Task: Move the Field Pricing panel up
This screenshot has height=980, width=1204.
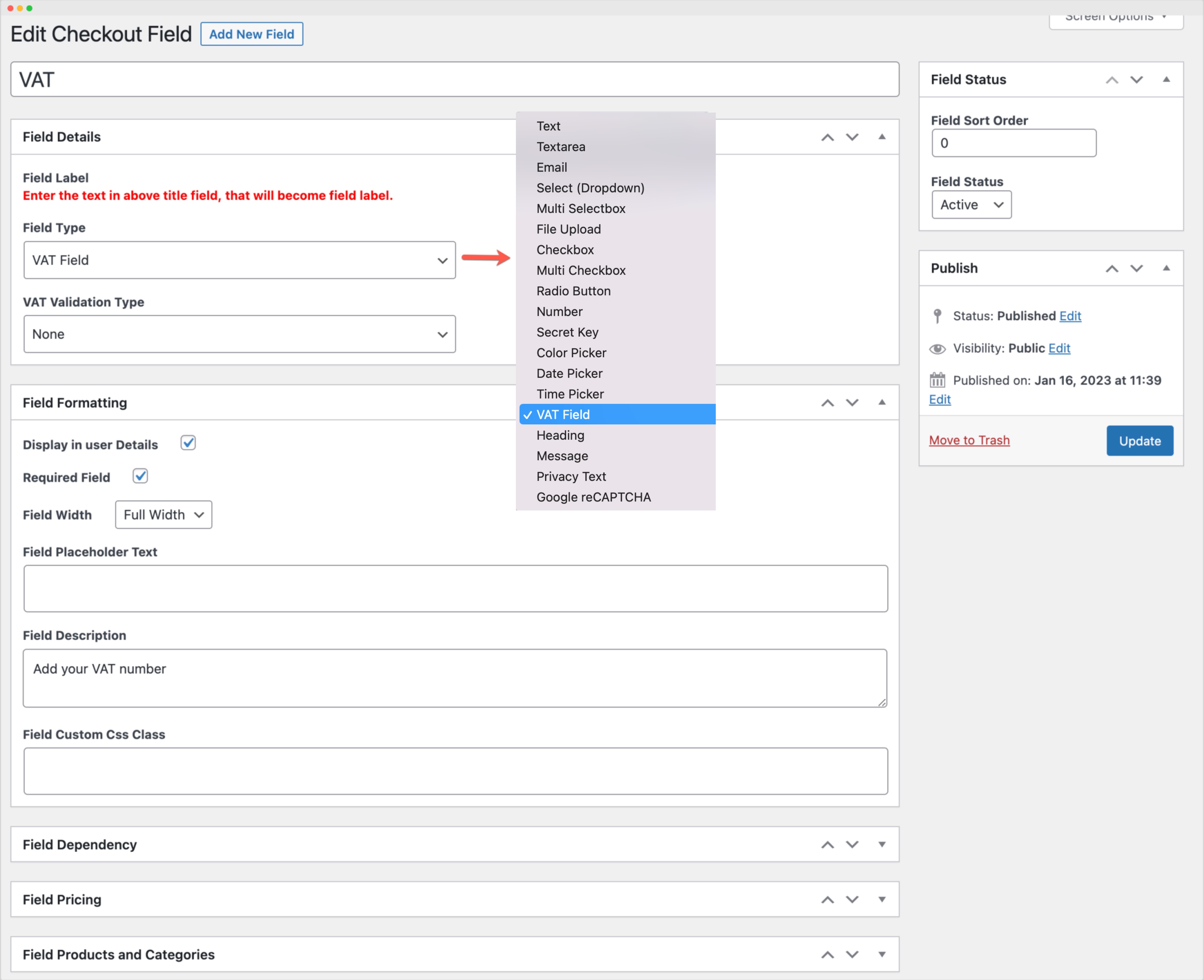Action: click(827, 899)
